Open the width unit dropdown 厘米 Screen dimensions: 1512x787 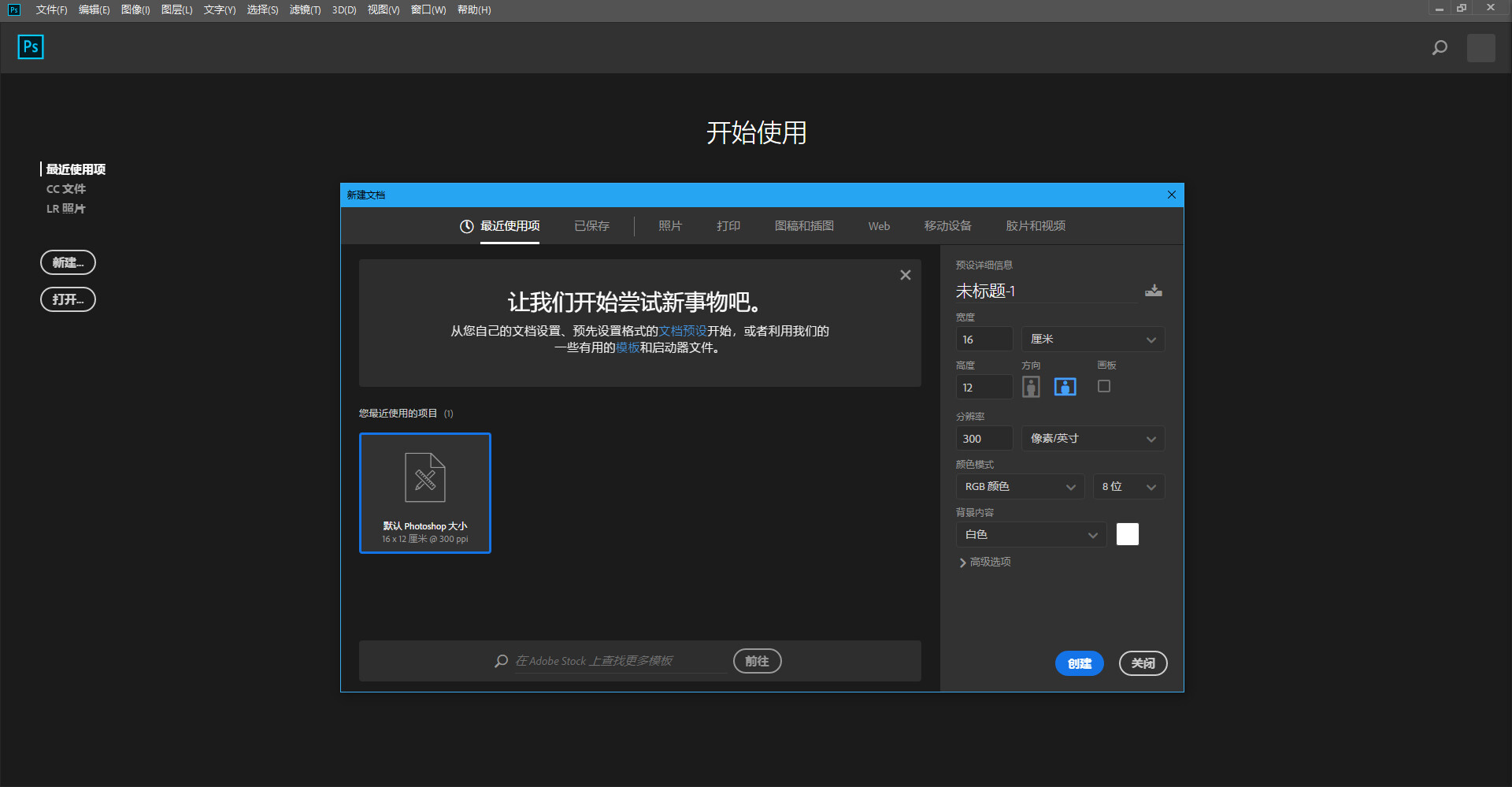[1093, 340]
